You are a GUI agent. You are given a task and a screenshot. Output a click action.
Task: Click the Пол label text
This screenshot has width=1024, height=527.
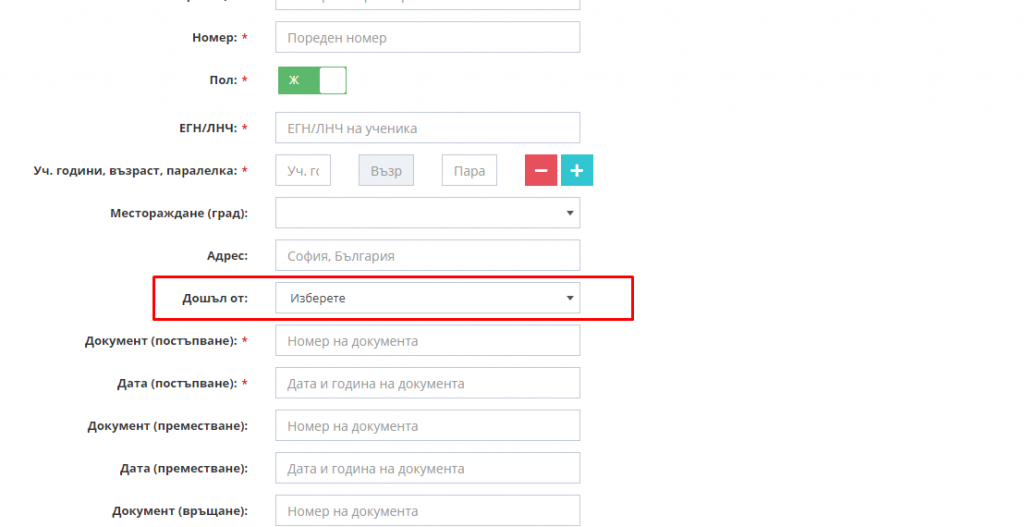223,80
